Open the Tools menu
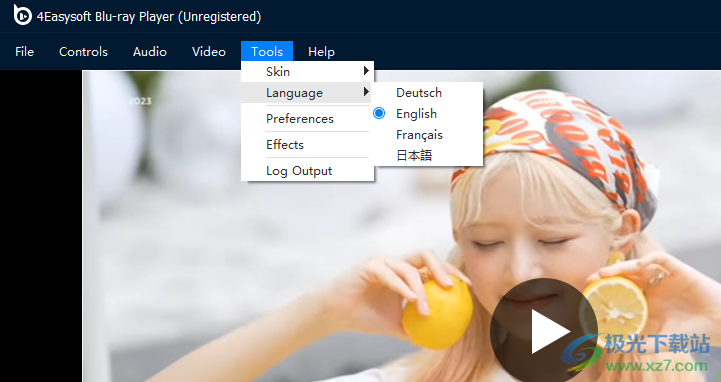 click(x=267, y=51)
